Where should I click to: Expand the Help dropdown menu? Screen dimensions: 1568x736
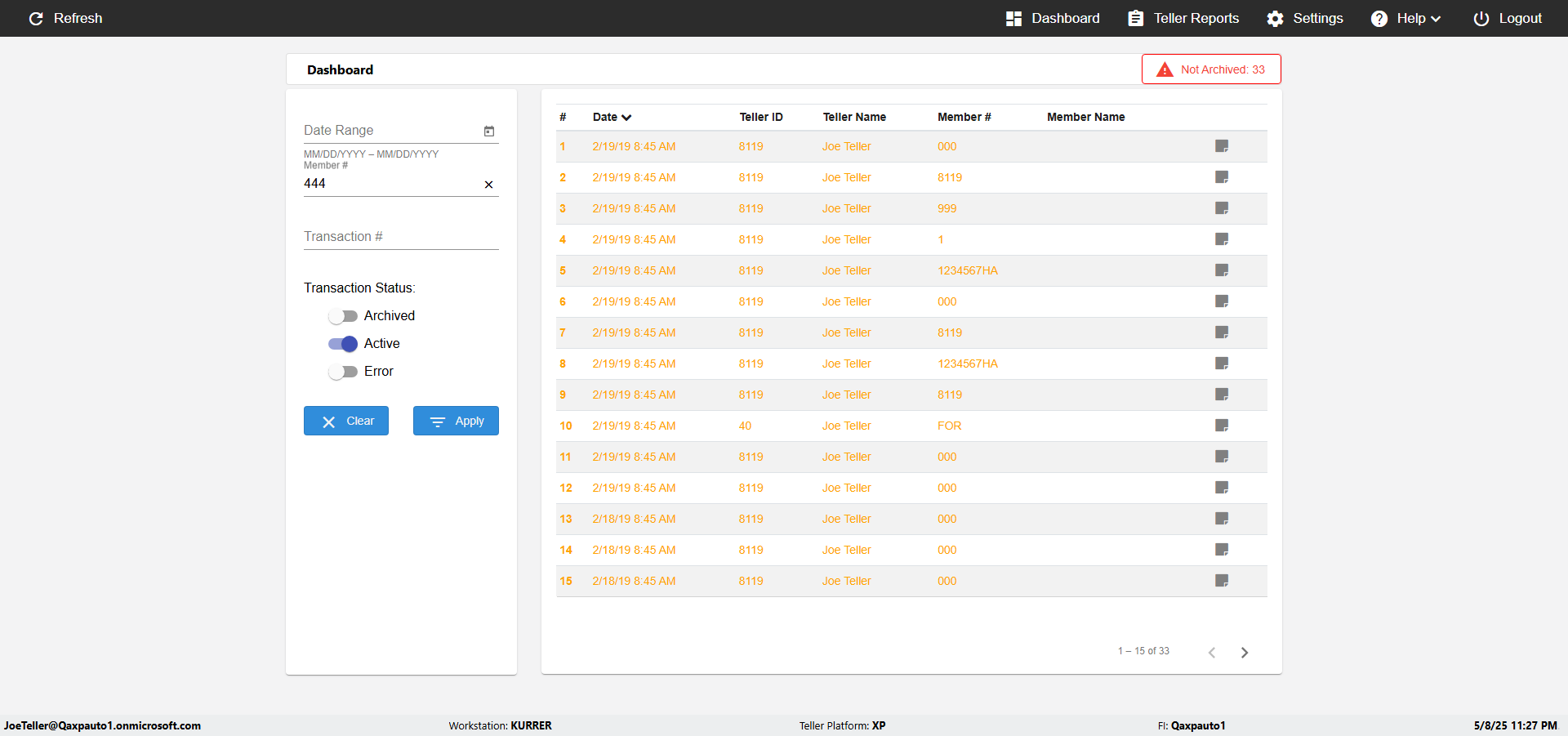point(1405,18)
